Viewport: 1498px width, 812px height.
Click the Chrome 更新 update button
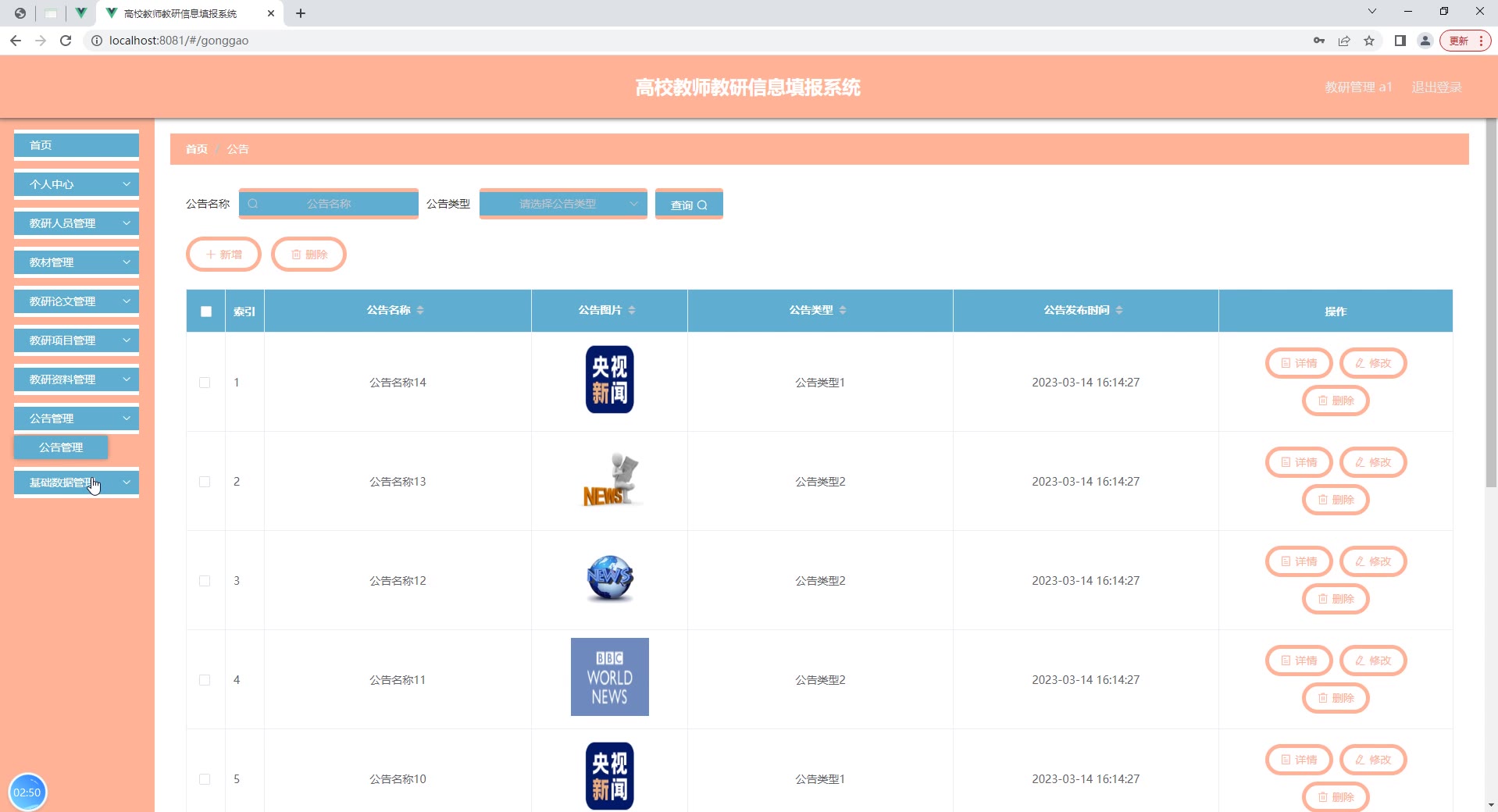click(x=1465, y=41)
